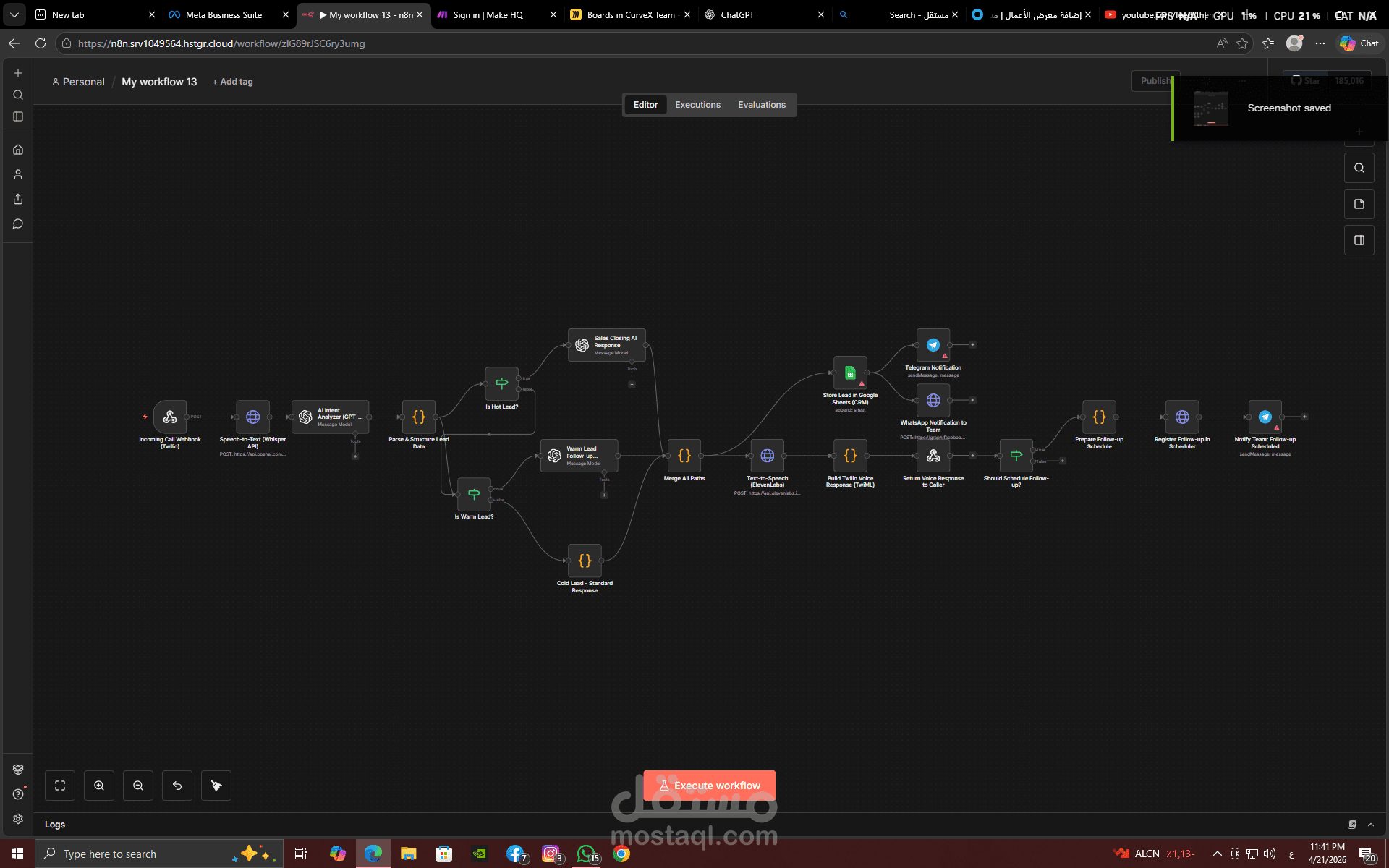Refresh the browser page

click(41, 43)
